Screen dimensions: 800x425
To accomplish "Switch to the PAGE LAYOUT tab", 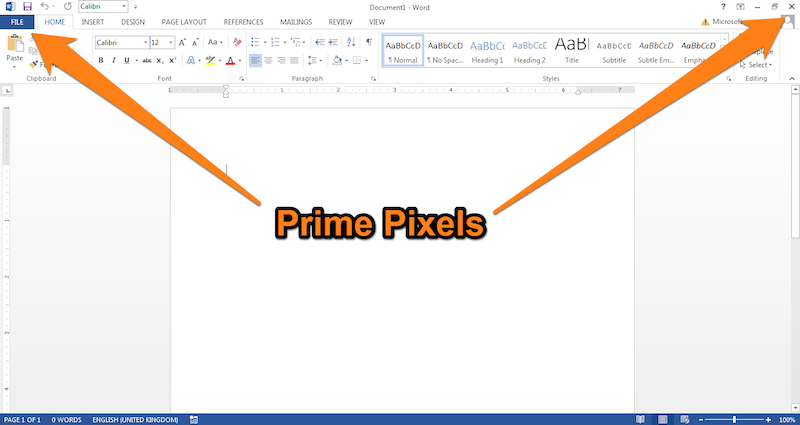I will pos(184,21).
